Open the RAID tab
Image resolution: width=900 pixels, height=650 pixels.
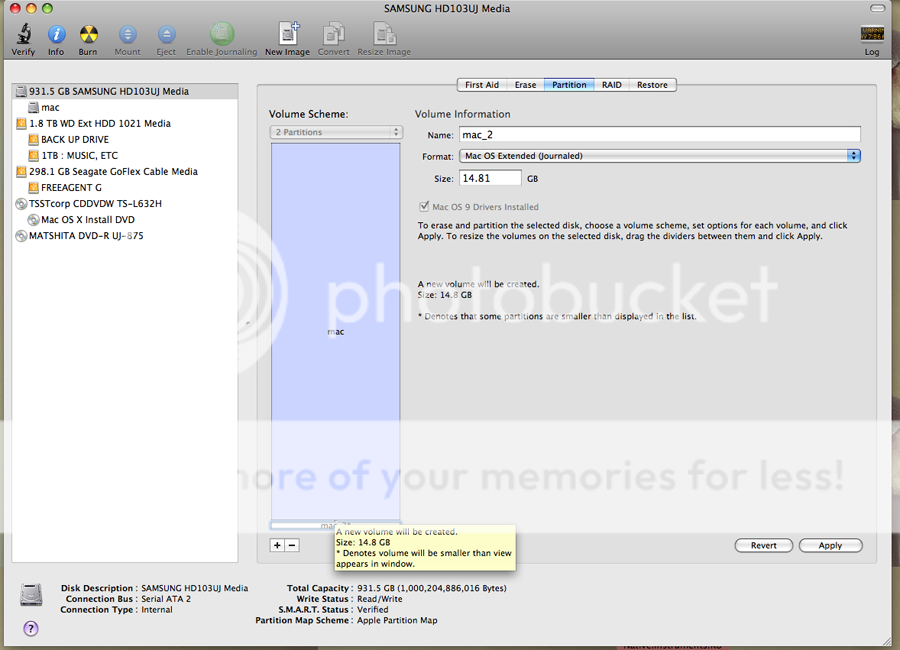pyautogui.click(x=611, y=85)
